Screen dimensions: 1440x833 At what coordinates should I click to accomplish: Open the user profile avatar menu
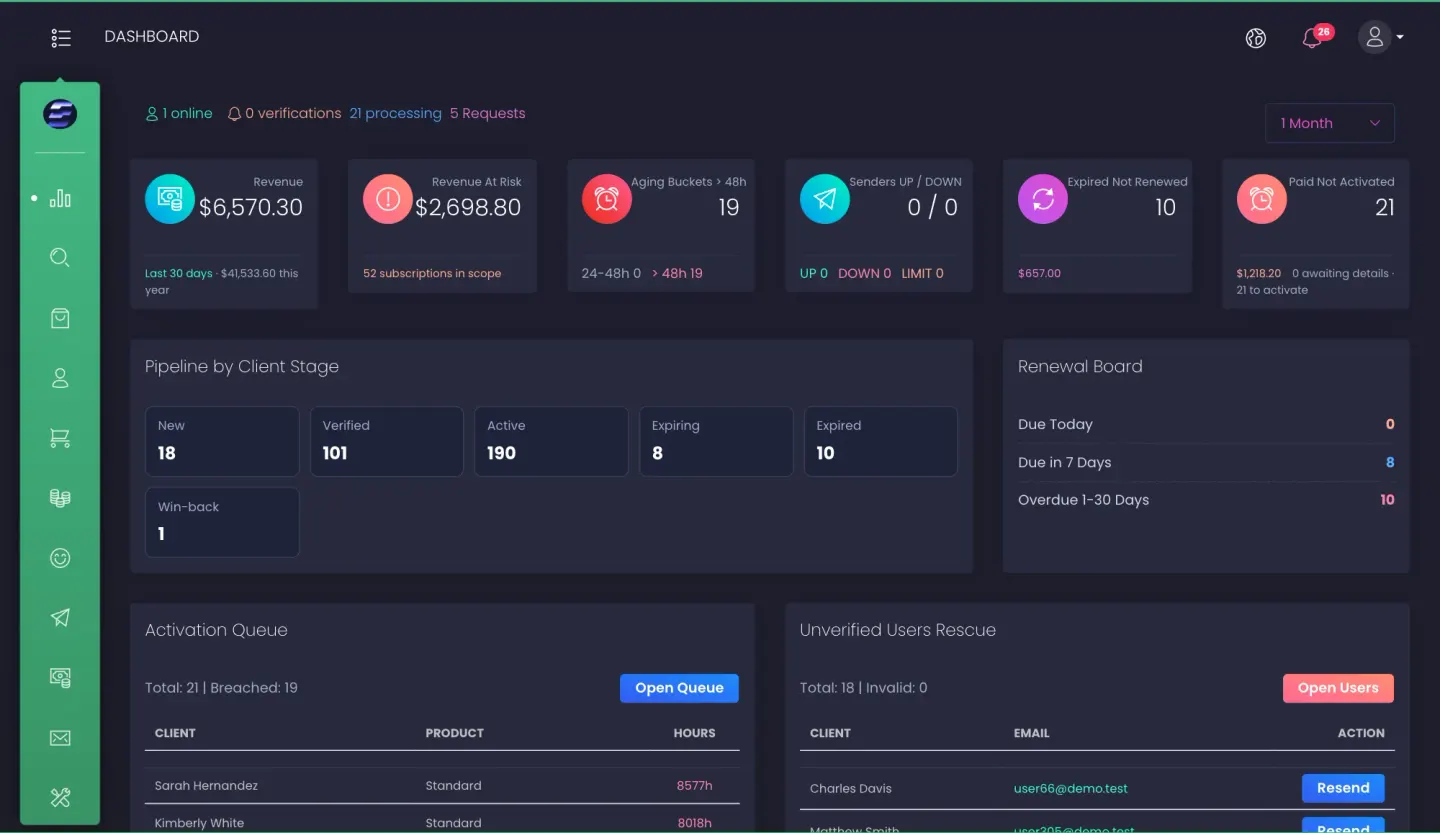click(x=1380, y=37)
